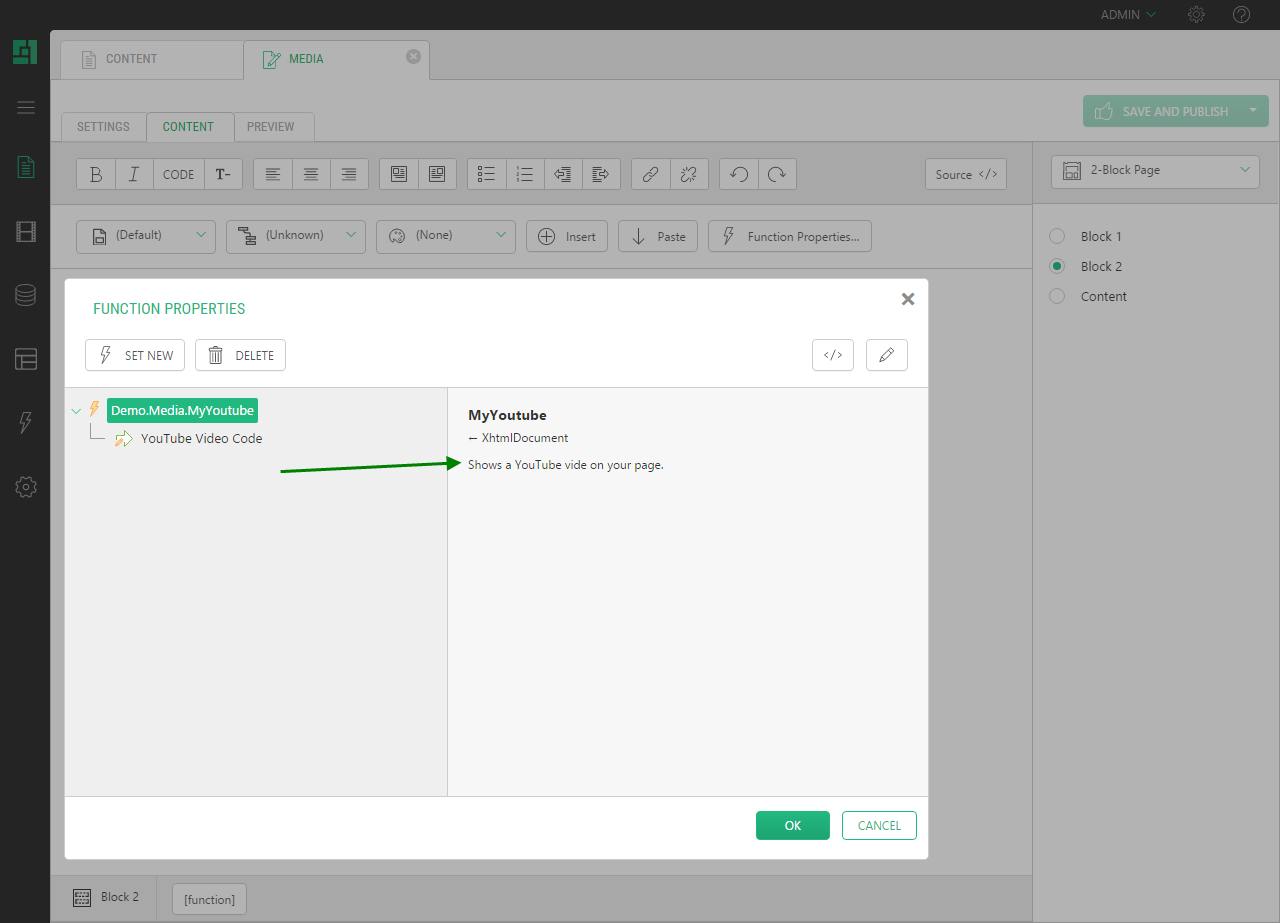Viewport: 1280px width, 923px height.
Task: Expand the Save and Publish arrow menu
Action: tap(1254, 111)
